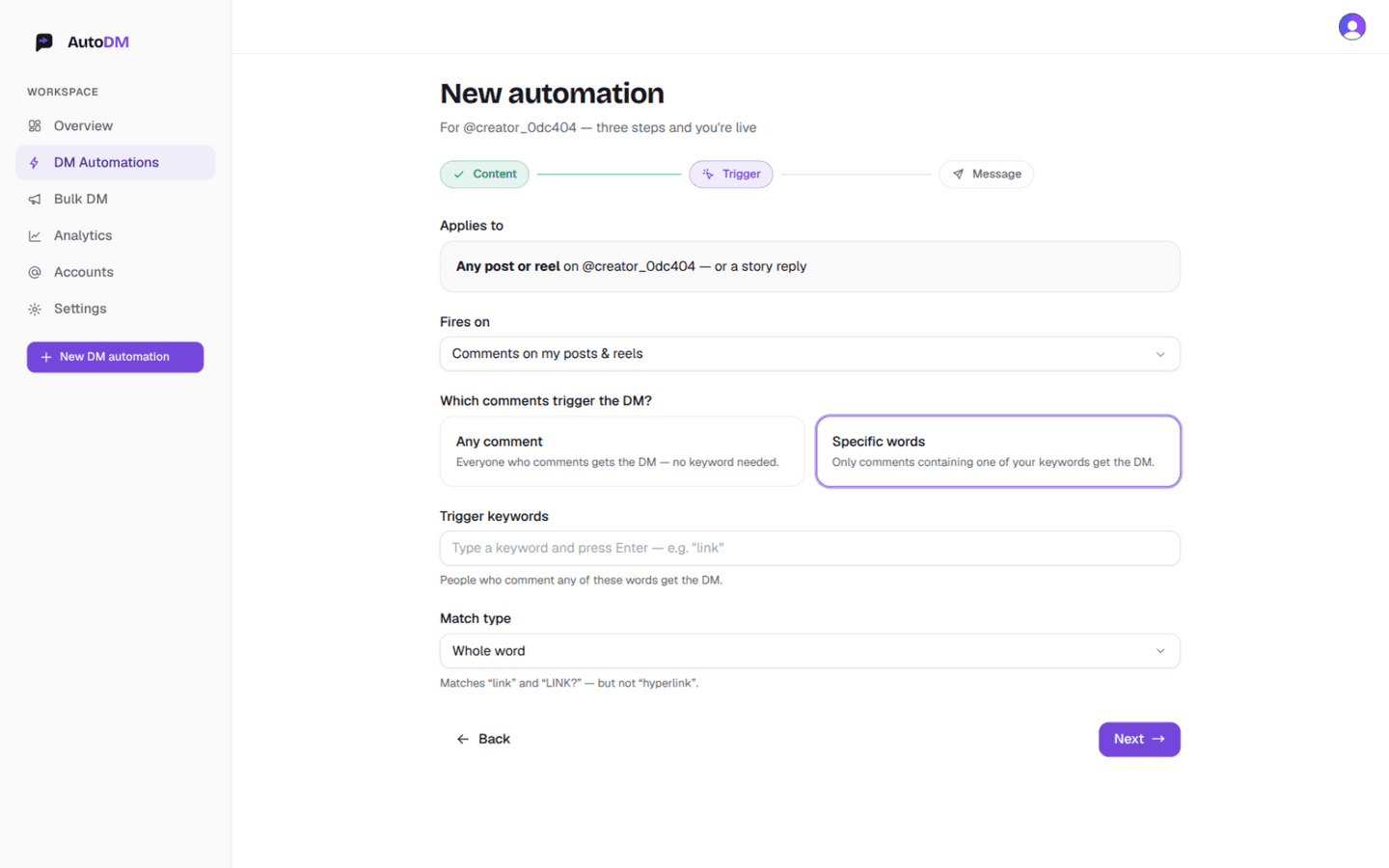1389x868 pixels.
Task: Click the Back button
Action: tap(482, 740)
